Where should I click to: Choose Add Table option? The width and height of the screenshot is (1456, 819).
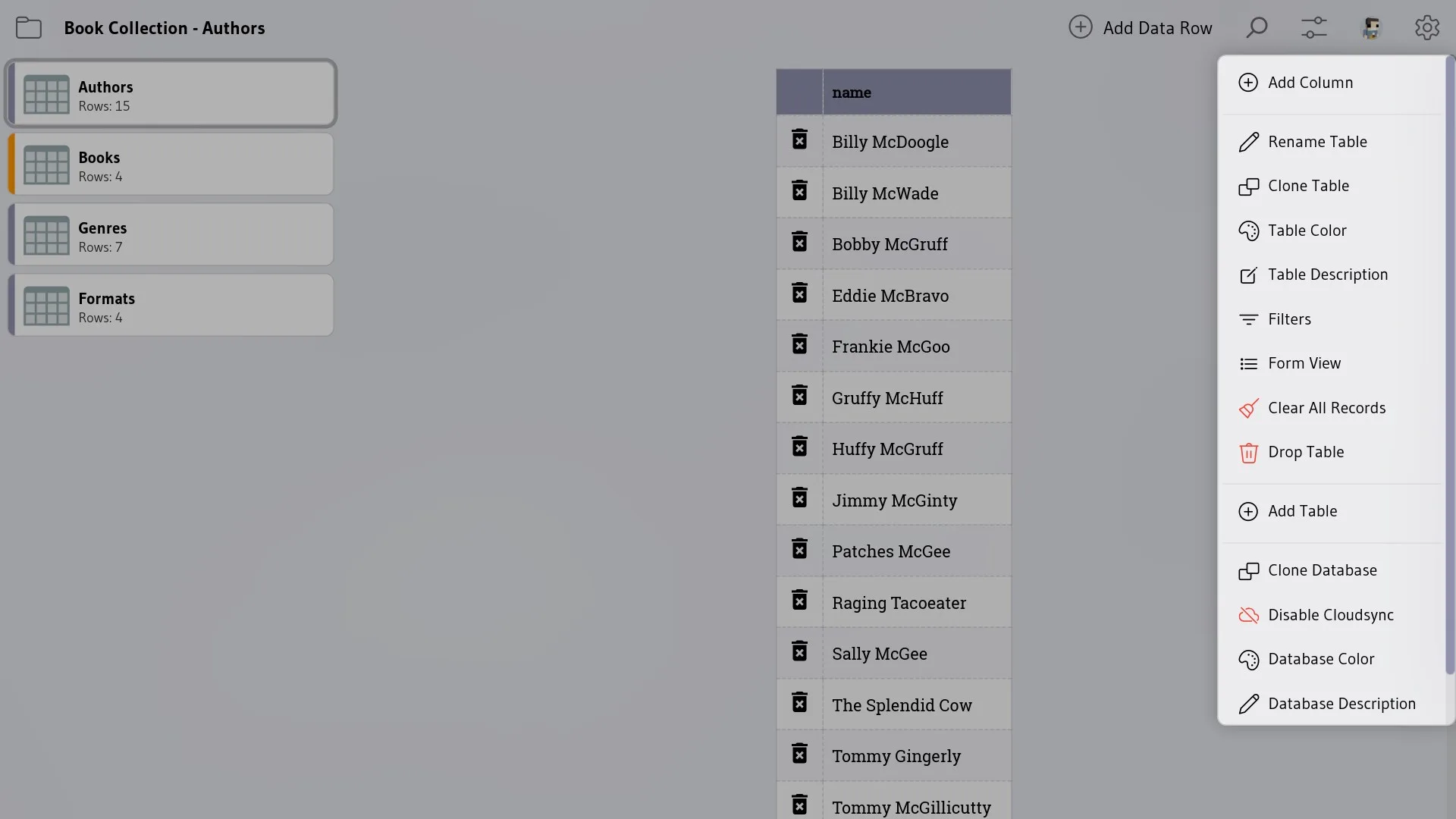tap(1332, 511)
